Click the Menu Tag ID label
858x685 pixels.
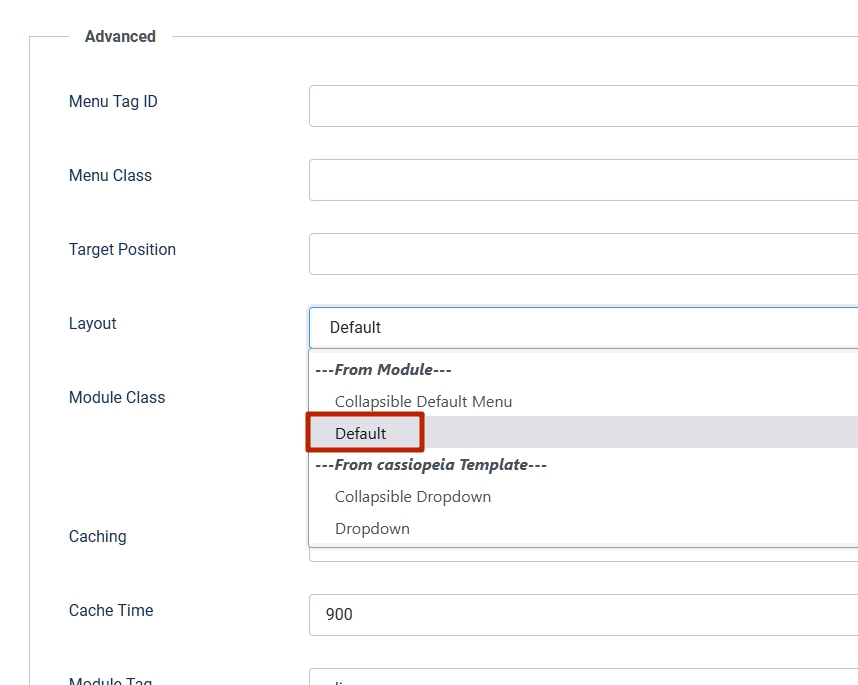pos(113,101)
